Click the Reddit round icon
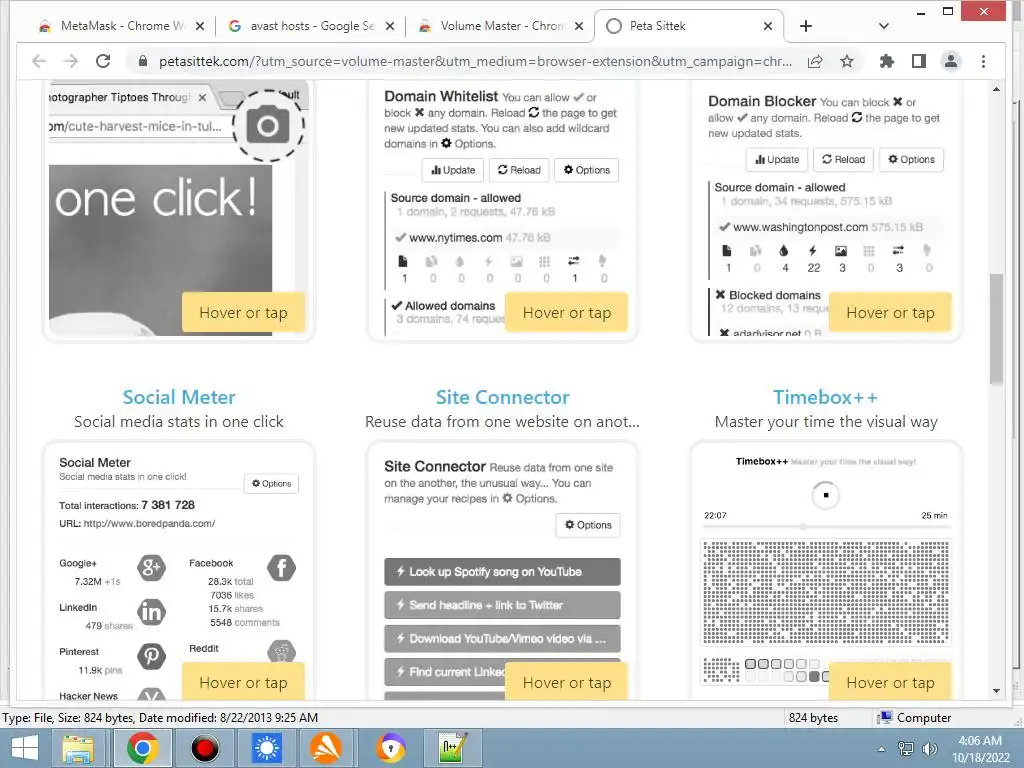The image size is (1024, 768). 281,651
